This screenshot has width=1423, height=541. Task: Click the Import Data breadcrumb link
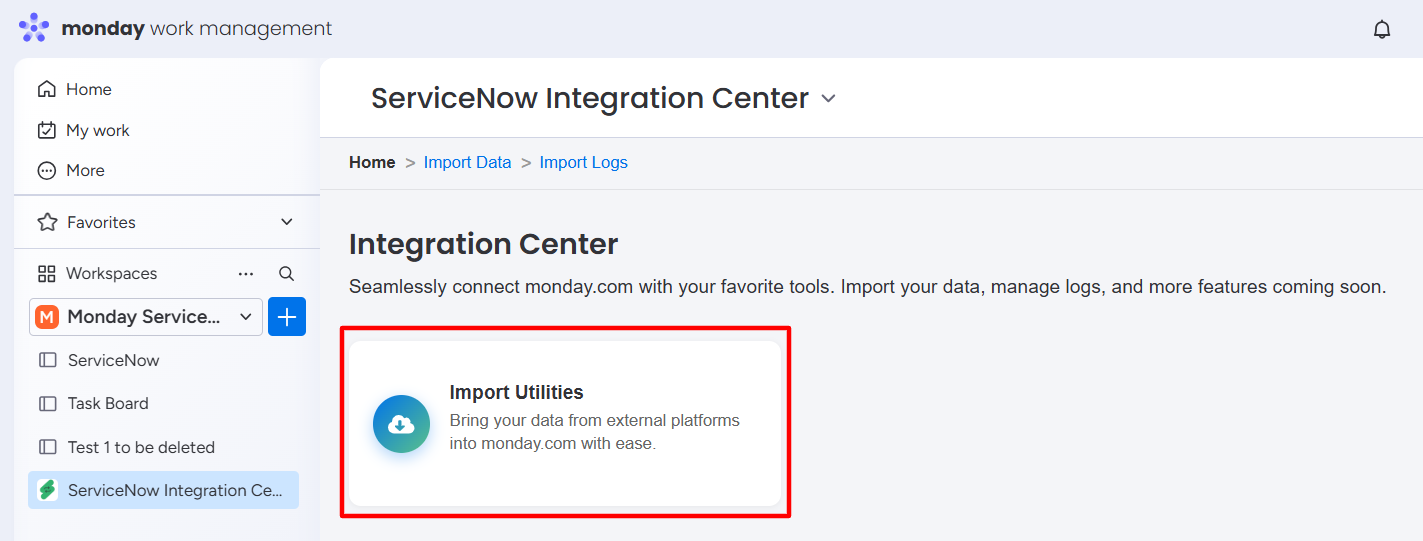[x=467, y=162]
